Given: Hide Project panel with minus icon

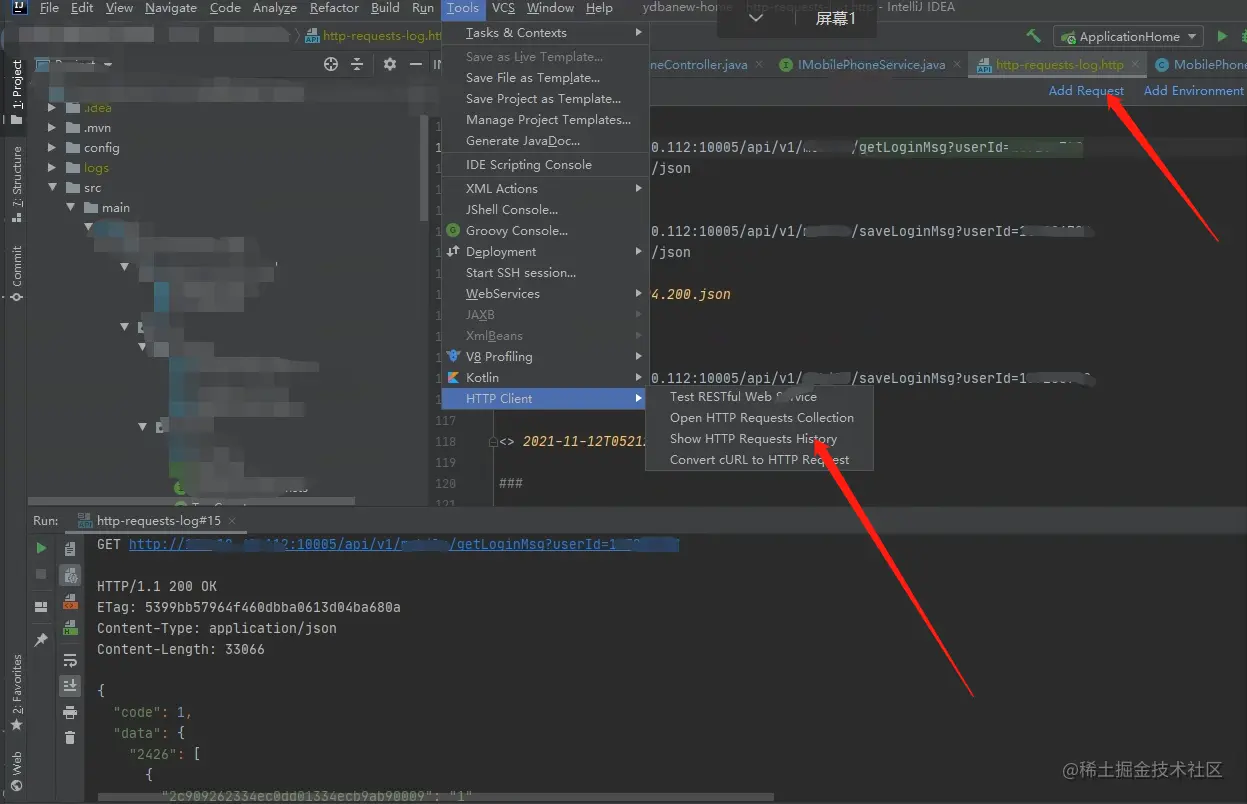Looking at the screenshot, I should (x=414, y=64).
